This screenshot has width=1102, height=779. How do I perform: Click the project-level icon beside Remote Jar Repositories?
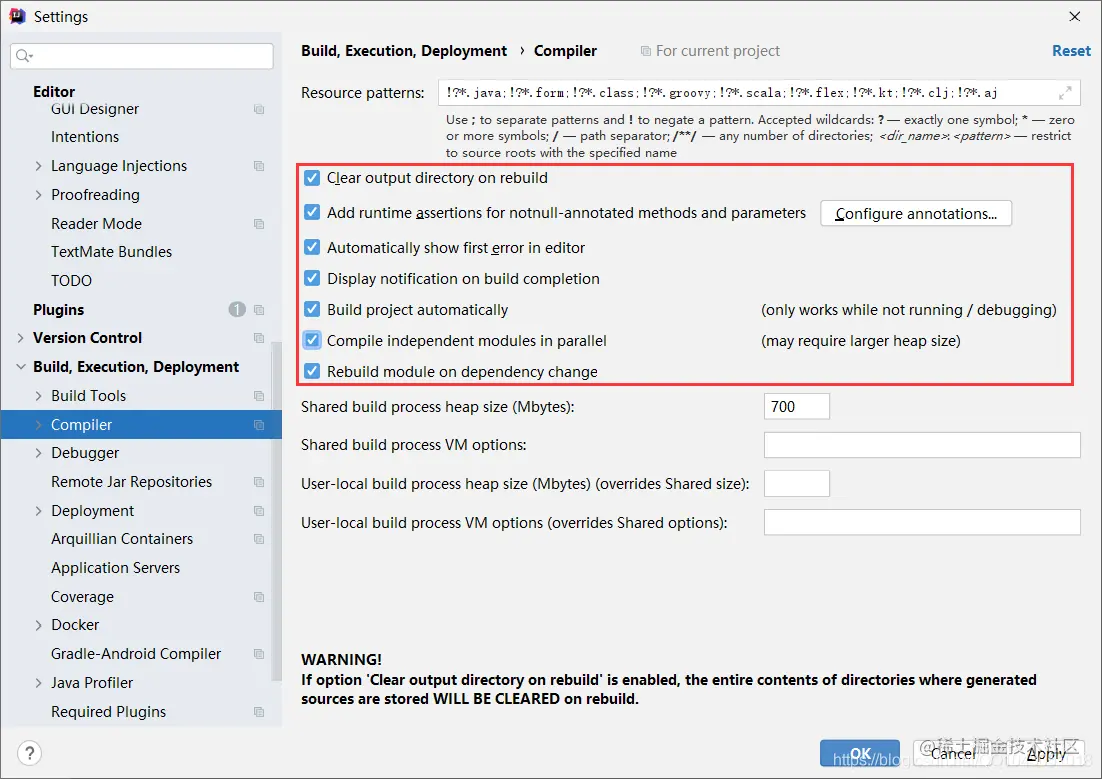[259, 482]
